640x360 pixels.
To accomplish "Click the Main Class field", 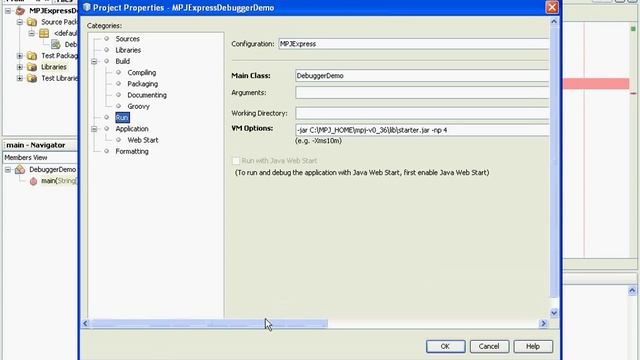I will click(x=422, y=76).
